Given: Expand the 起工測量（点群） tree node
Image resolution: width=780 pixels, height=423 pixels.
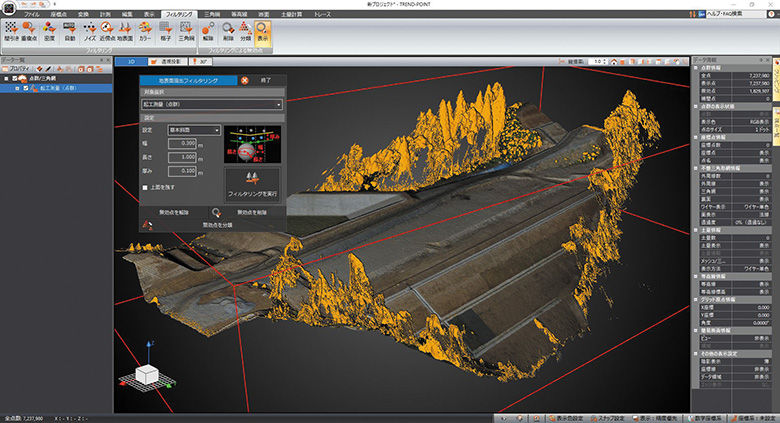Looking at the screenshot, I should tap(17, 88).
